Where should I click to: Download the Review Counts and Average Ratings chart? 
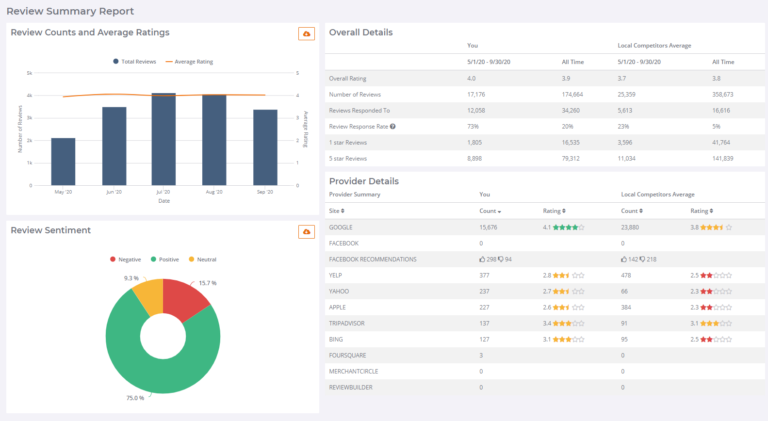306,34
